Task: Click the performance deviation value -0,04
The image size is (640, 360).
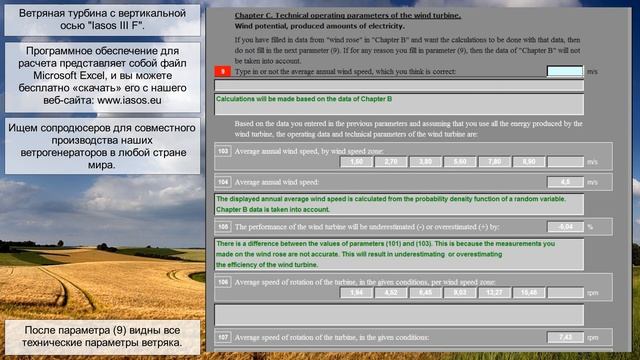Action: tap(565, 227)
